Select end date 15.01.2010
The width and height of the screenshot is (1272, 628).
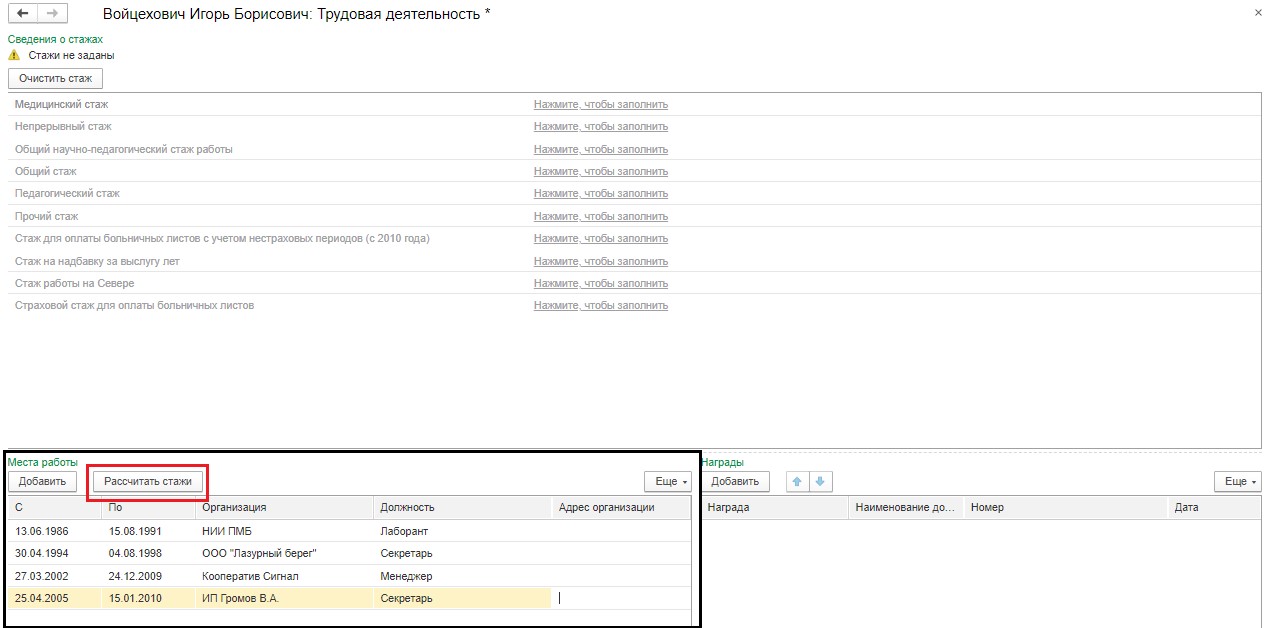149,598
